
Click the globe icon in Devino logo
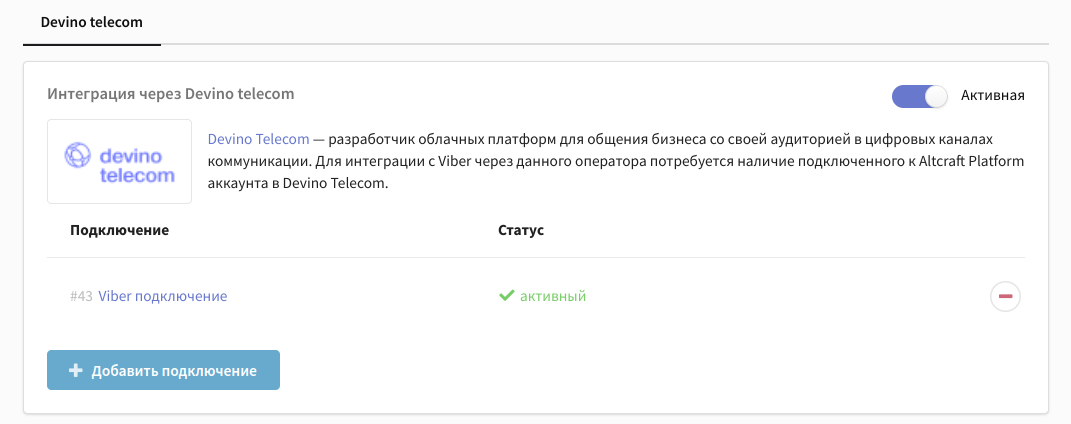click(x=77, y=156)
